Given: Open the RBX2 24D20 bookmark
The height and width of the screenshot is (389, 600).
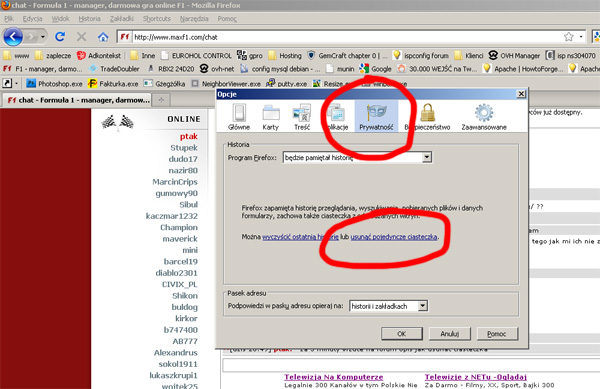Looking at the screenshot, I should [170, 69].
